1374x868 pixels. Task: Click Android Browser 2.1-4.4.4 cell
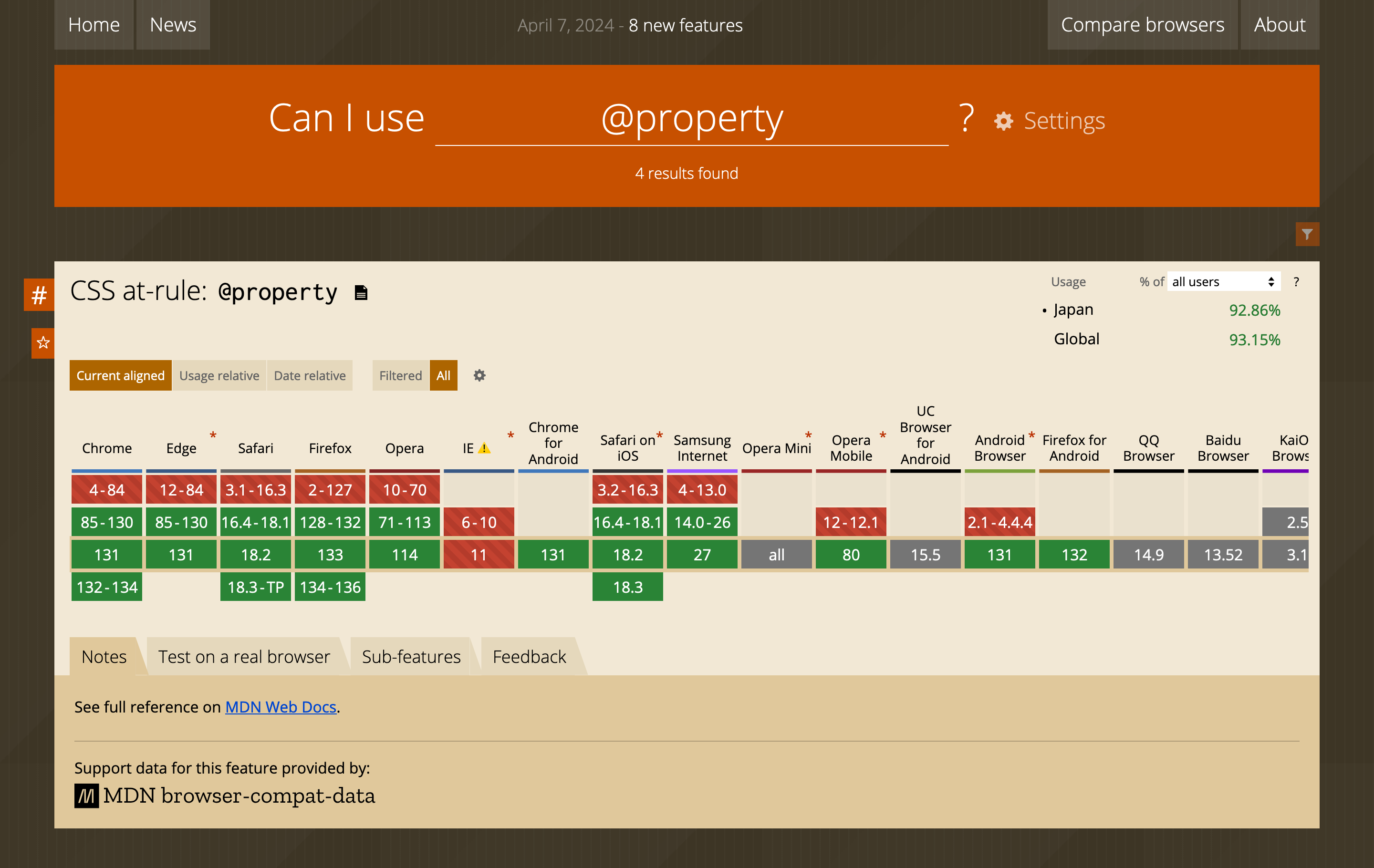999,522
